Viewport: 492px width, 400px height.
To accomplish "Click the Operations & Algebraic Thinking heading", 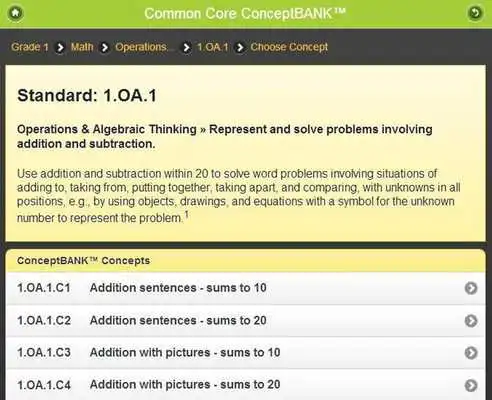I will click(x=224, y=136).
